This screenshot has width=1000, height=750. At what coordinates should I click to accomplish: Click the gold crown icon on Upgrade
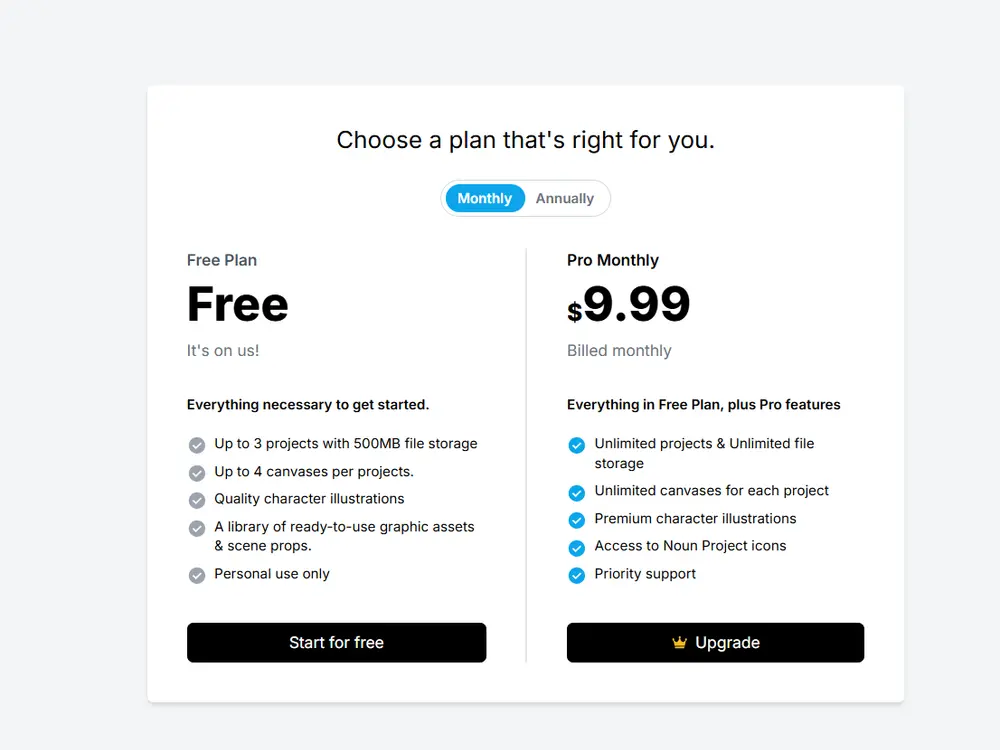680,643
